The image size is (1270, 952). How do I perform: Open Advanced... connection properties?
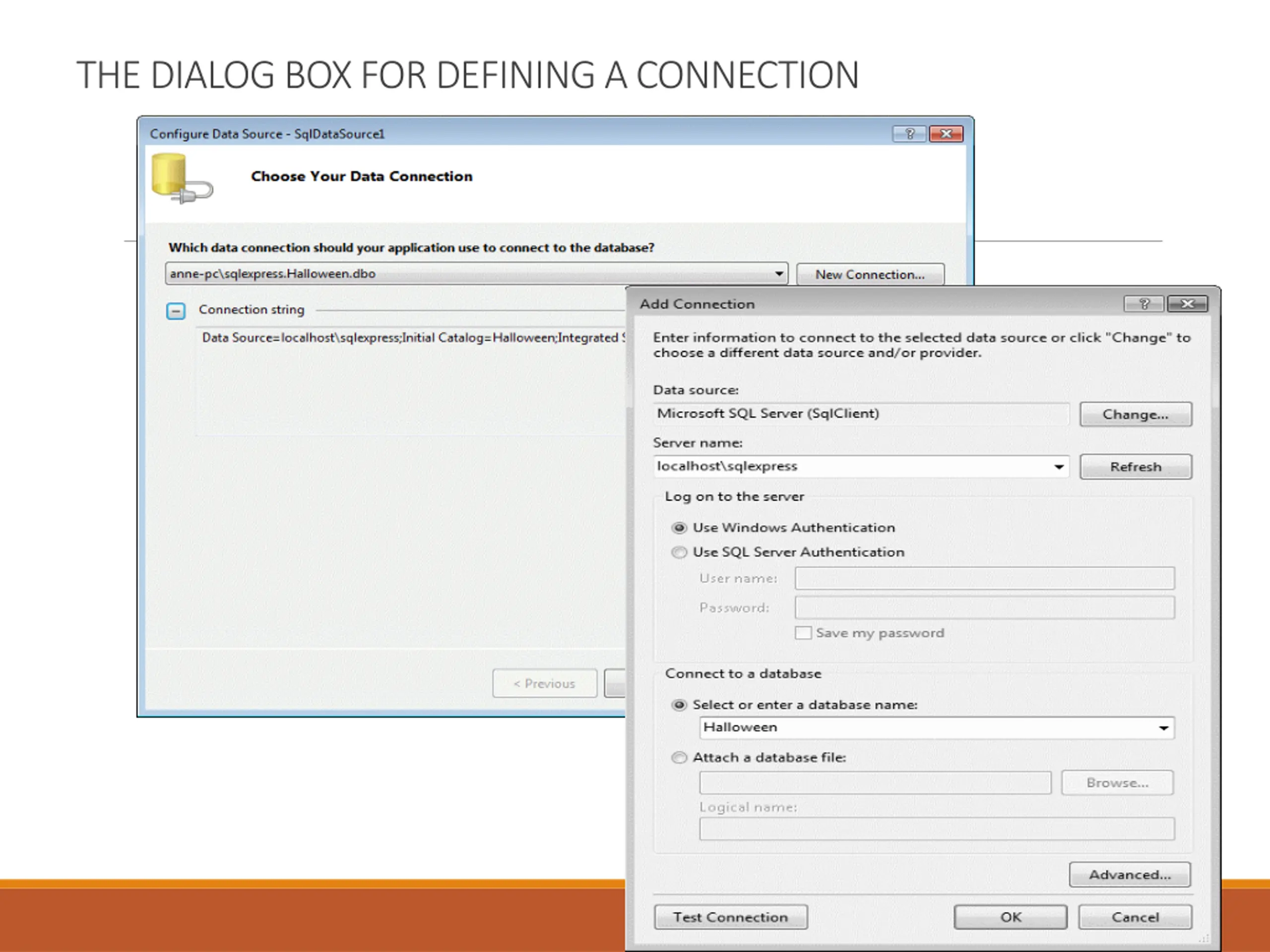pyautogui.click(x=1130, y=875)
